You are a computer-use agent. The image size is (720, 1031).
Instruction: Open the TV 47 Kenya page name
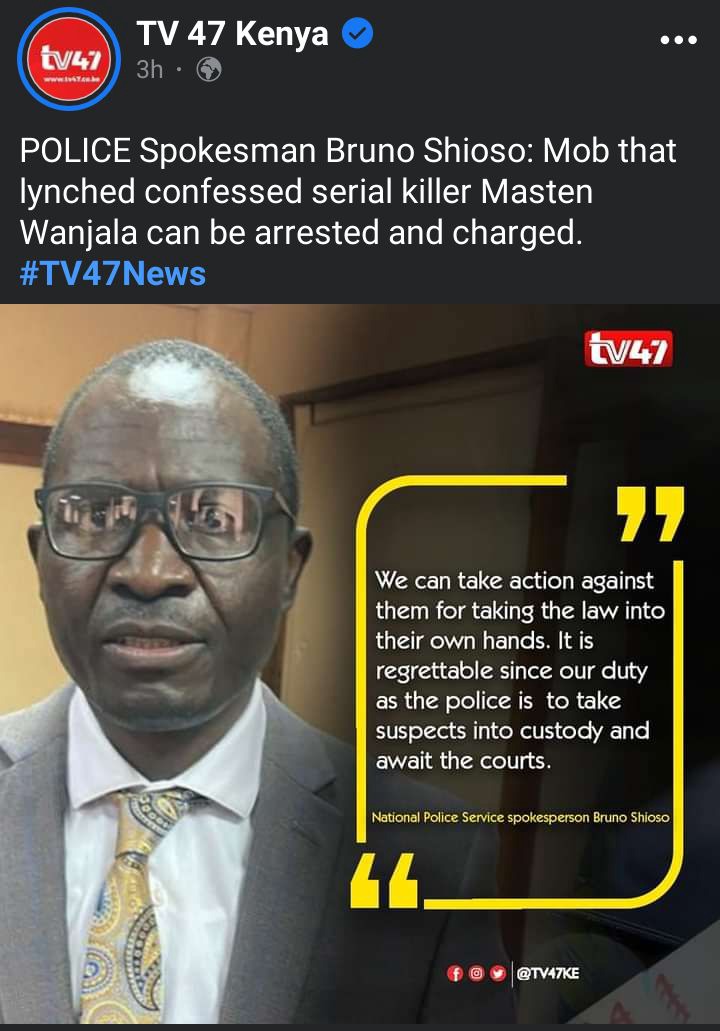233,33
